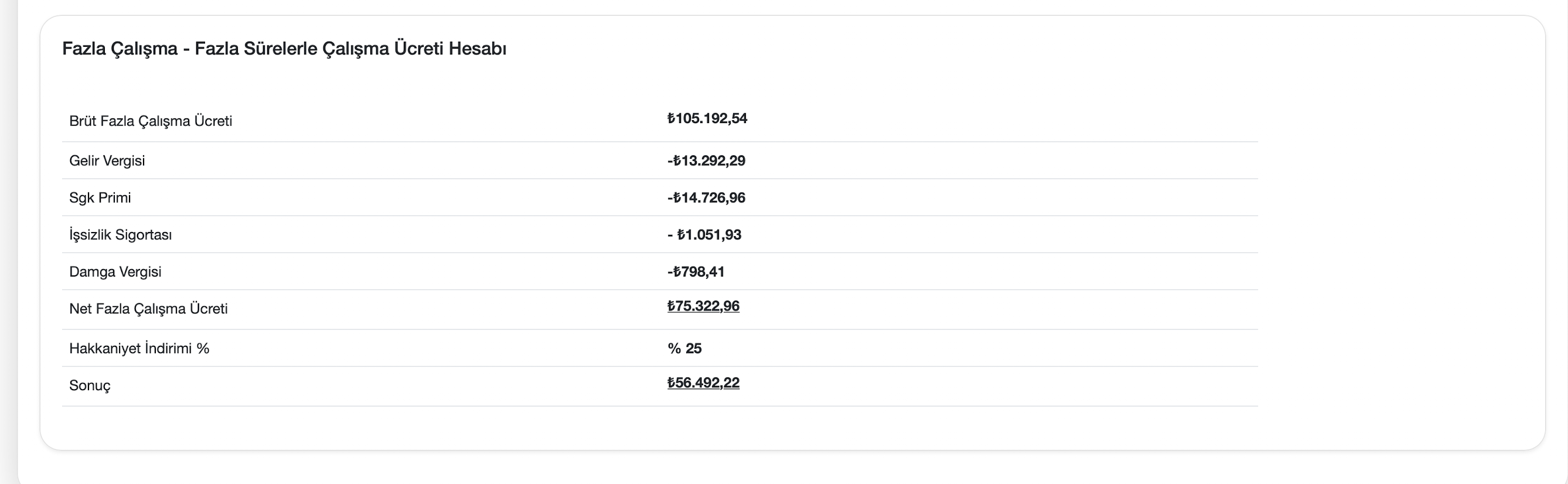Select the Hakkaniyet İndirimi % label

139,349
